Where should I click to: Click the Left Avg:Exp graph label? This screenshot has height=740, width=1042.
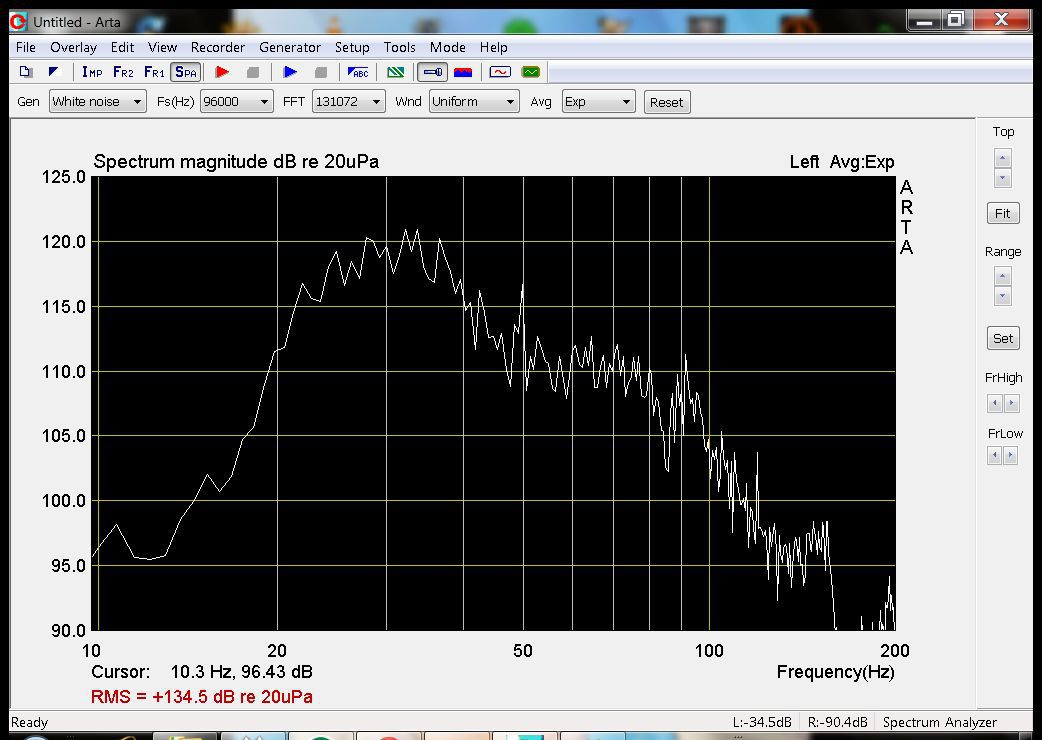842,162
